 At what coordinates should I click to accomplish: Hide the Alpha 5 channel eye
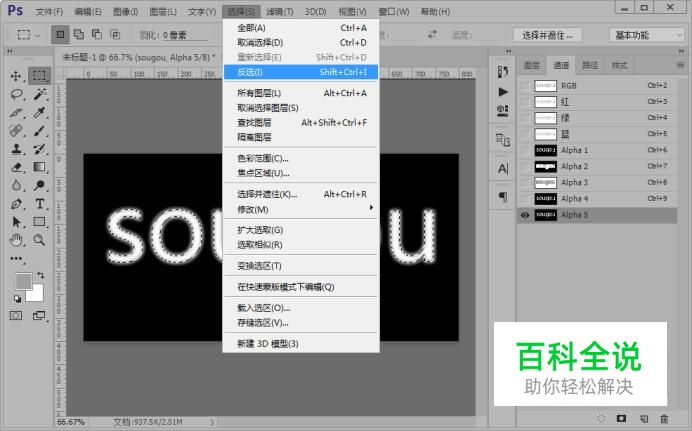click(525, 215)
